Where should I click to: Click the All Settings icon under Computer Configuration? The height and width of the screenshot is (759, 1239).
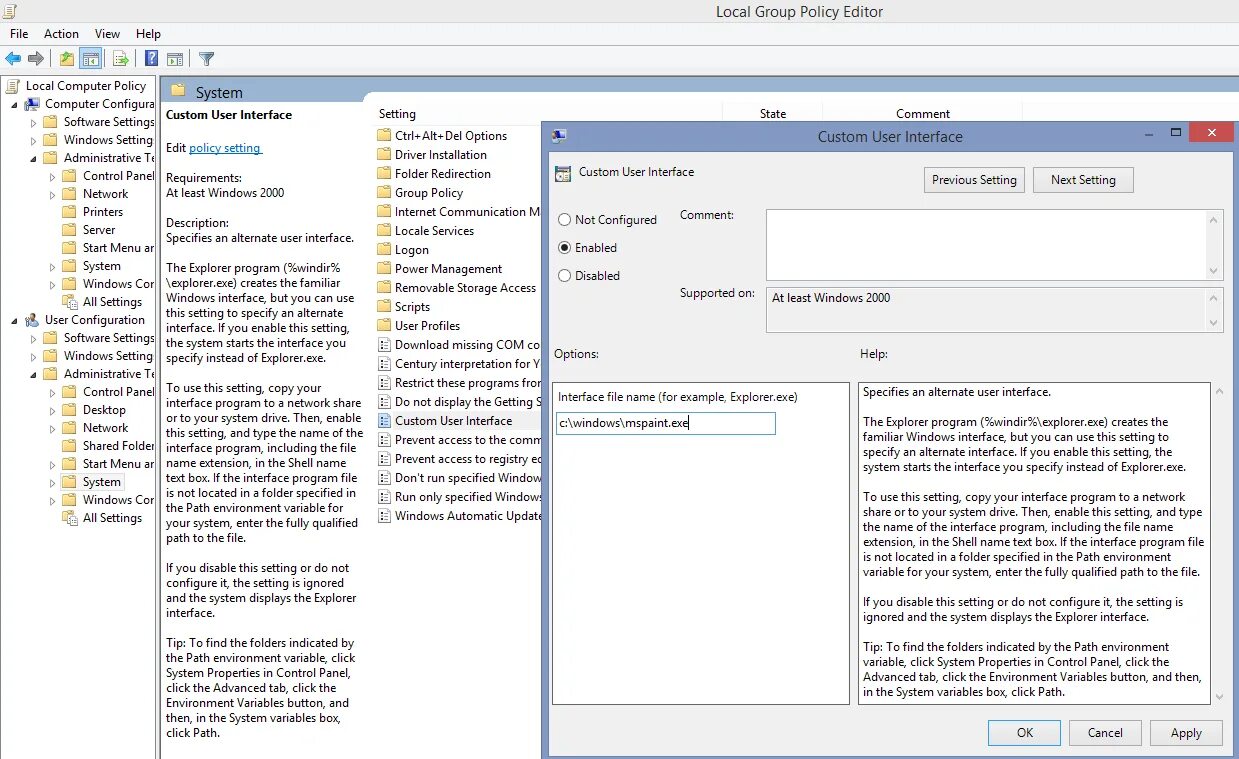tap(69, 302)
